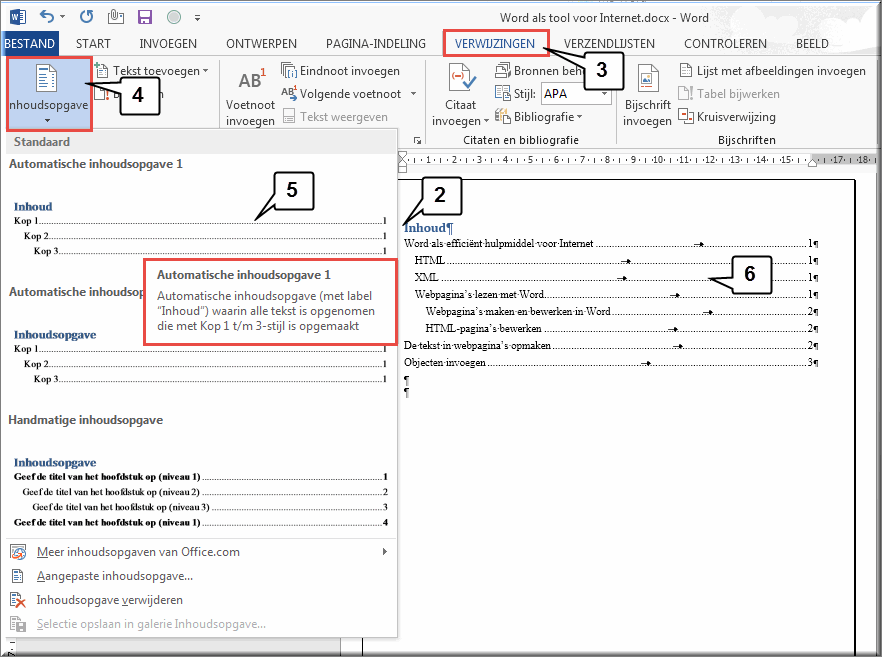Switch to the PAGINA-INDELING tab
882x657 pixels.
pyautogui.click(x=376, y=43)
